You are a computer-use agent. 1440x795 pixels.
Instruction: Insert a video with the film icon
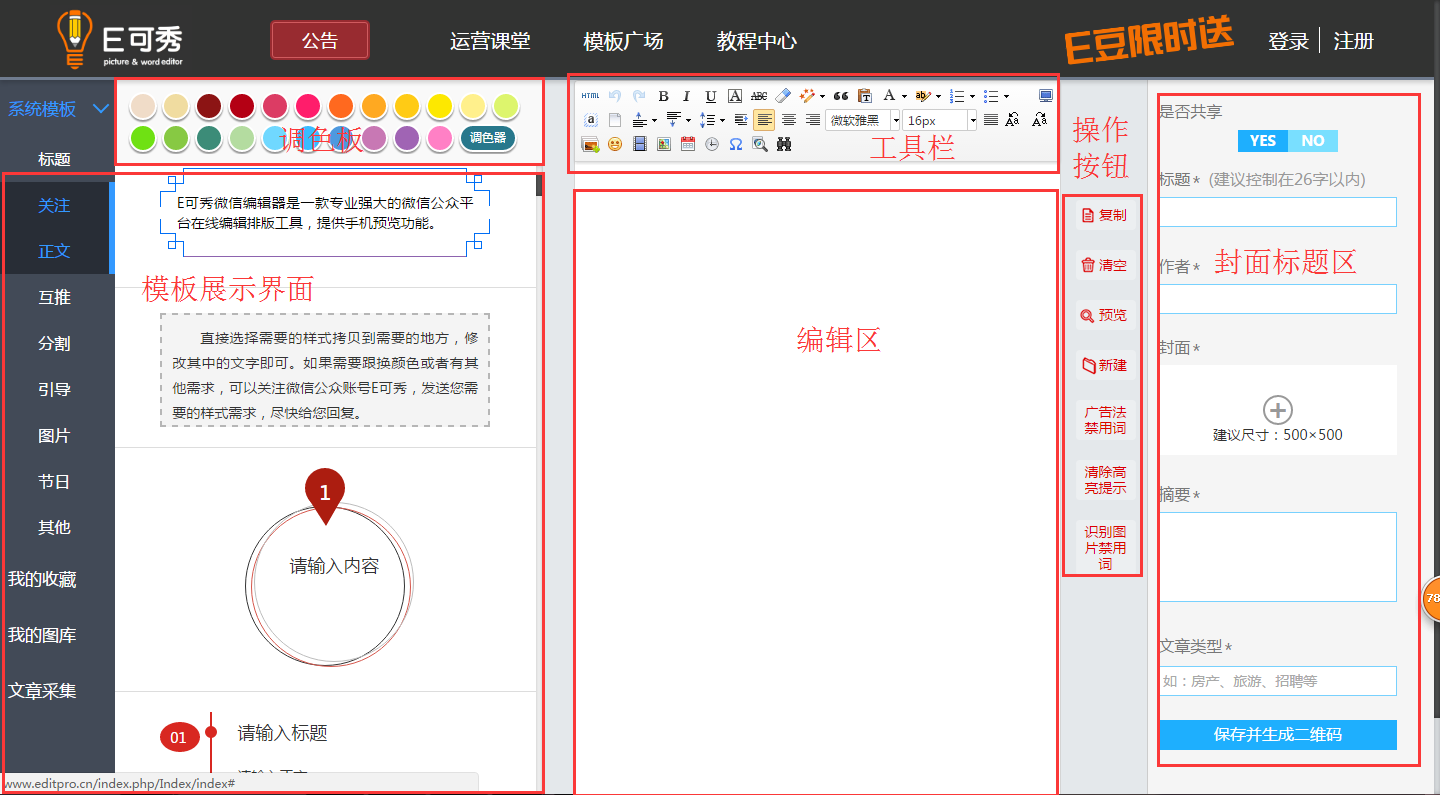640,144
